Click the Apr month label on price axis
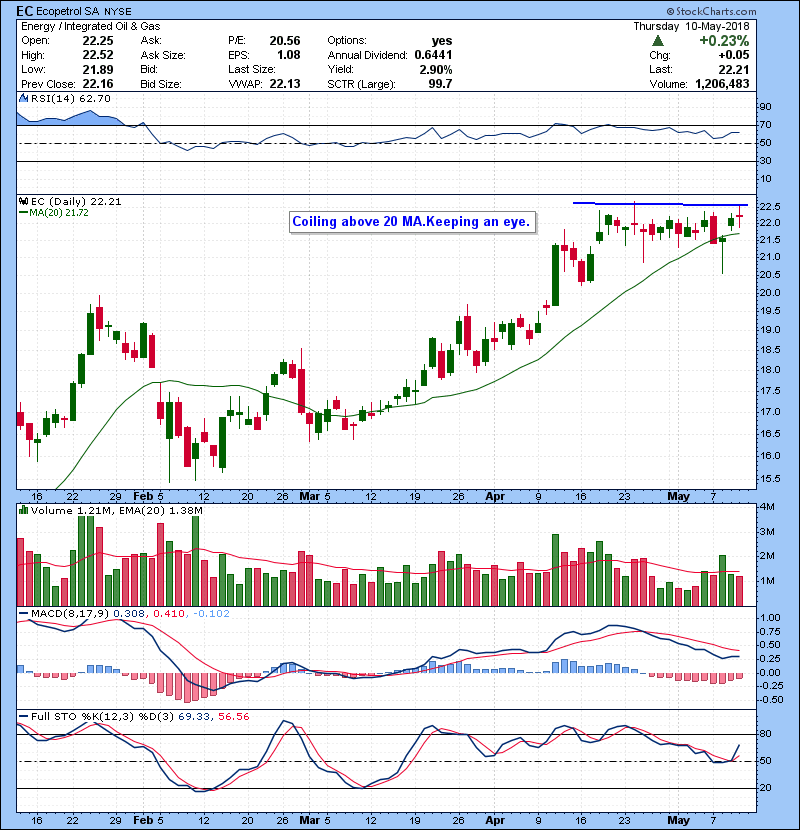Image resolution: width=800 pixels, height=830 pixels. (495, 497)
